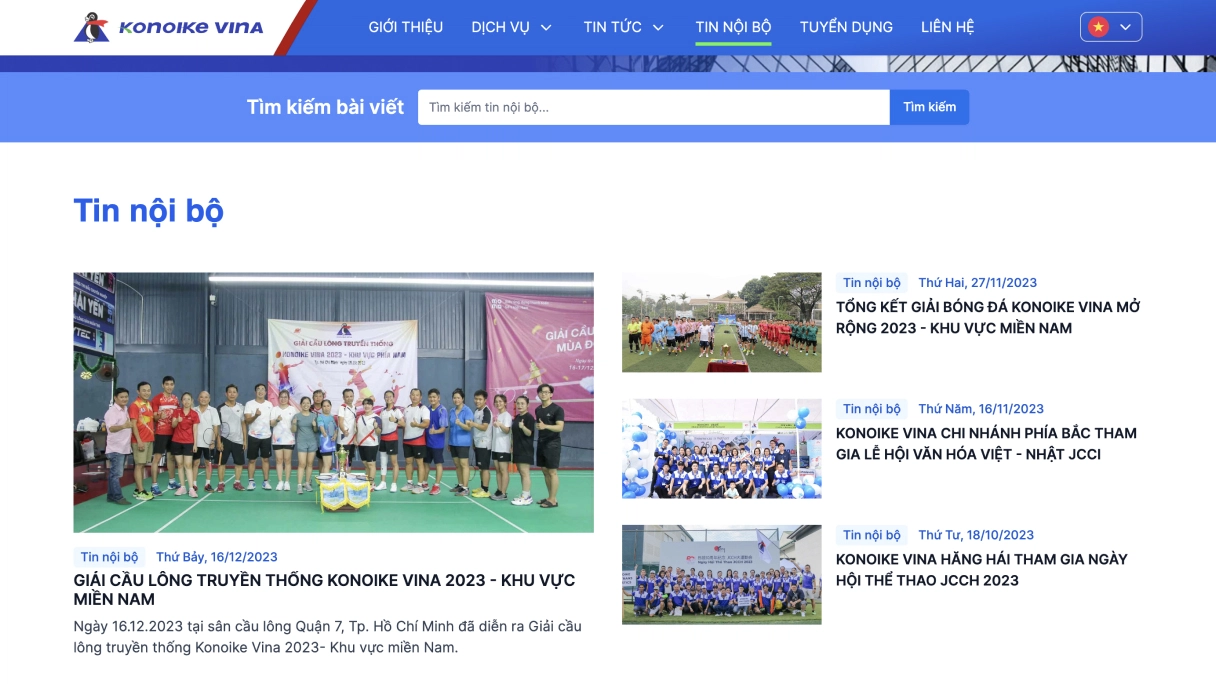Click the Konoike Vina penguin logo
This screenshot has width=1216, height=684.
169,27
